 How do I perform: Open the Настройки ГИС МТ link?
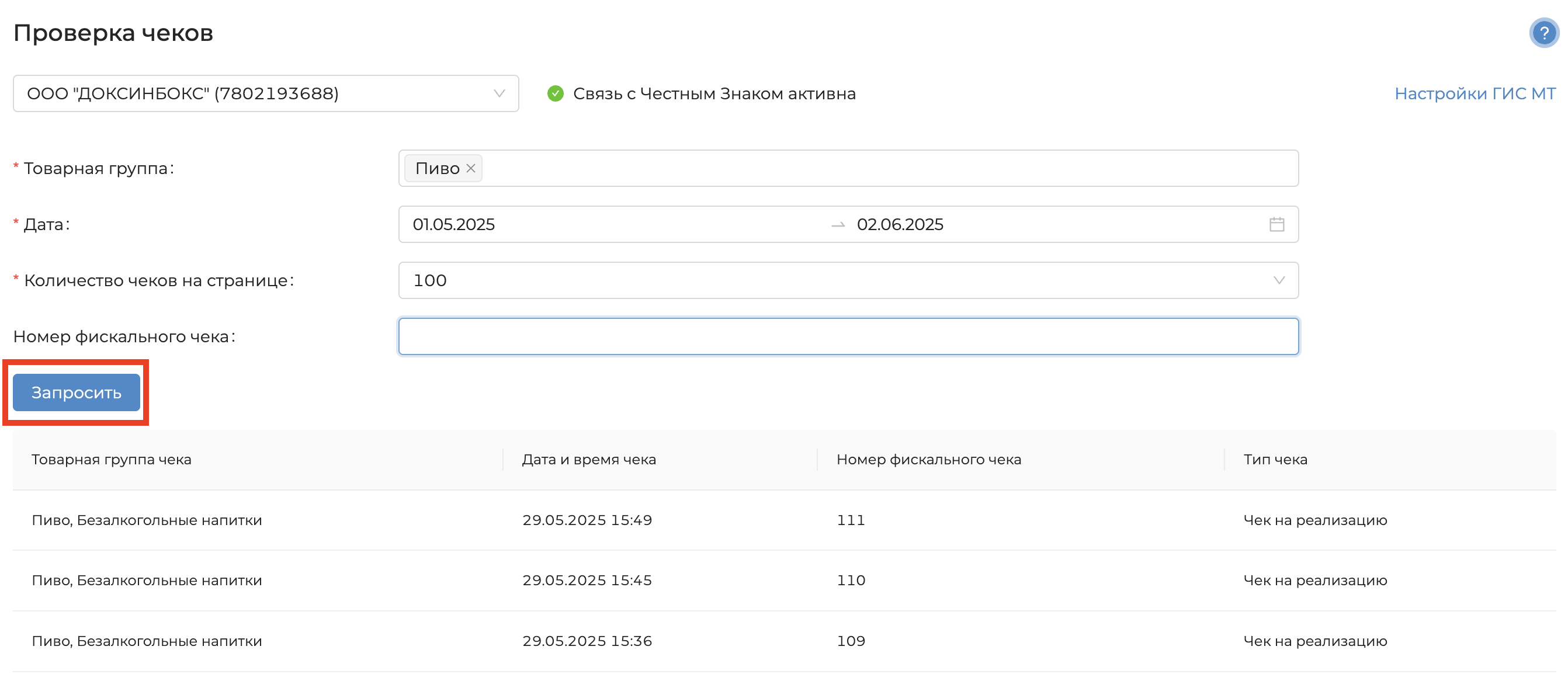coord(1475,93)
